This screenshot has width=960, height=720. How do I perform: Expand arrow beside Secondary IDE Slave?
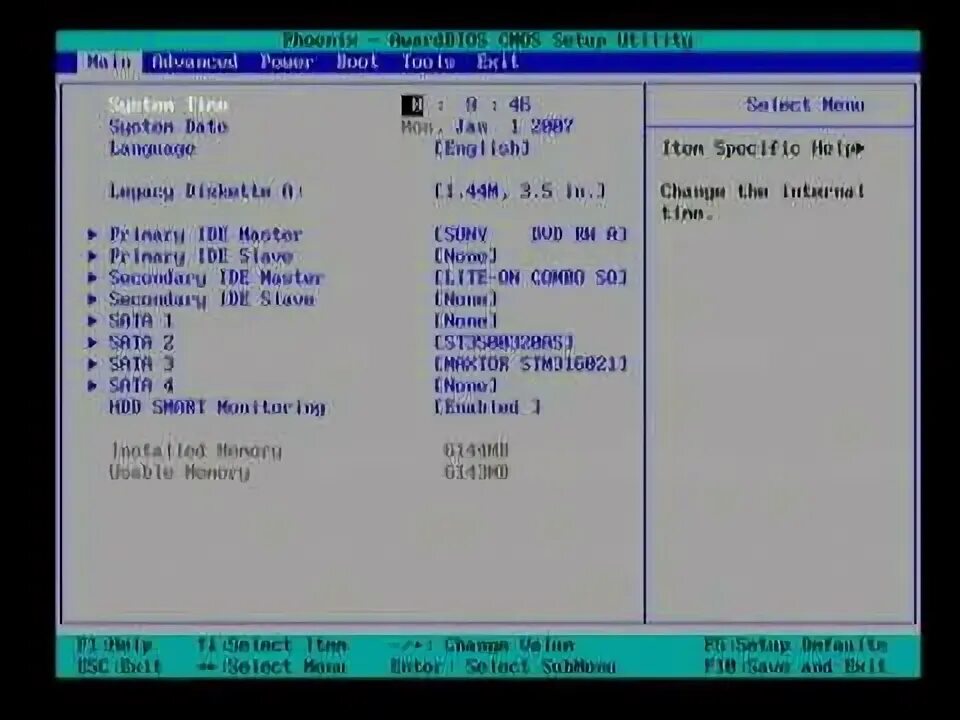[x=92, y=299]
